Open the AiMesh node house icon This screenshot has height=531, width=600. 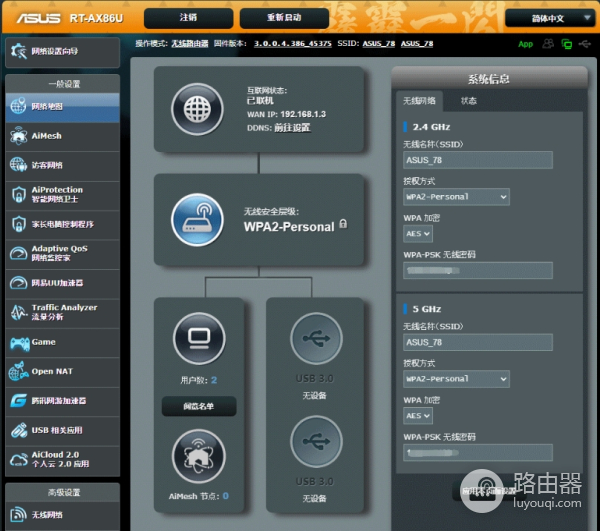198,456
